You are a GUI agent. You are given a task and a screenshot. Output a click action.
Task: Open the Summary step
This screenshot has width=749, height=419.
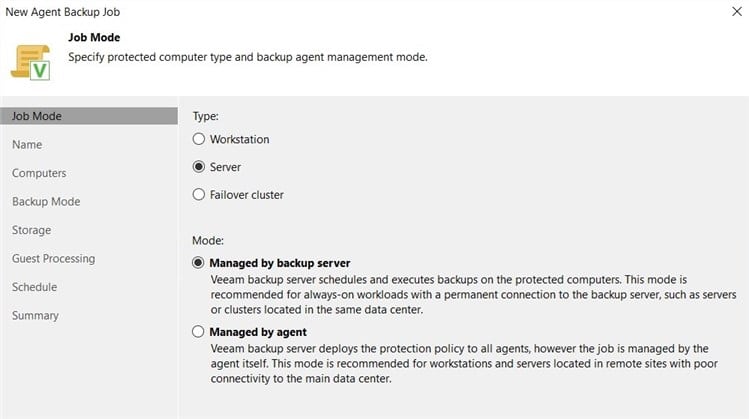(35, 316)
